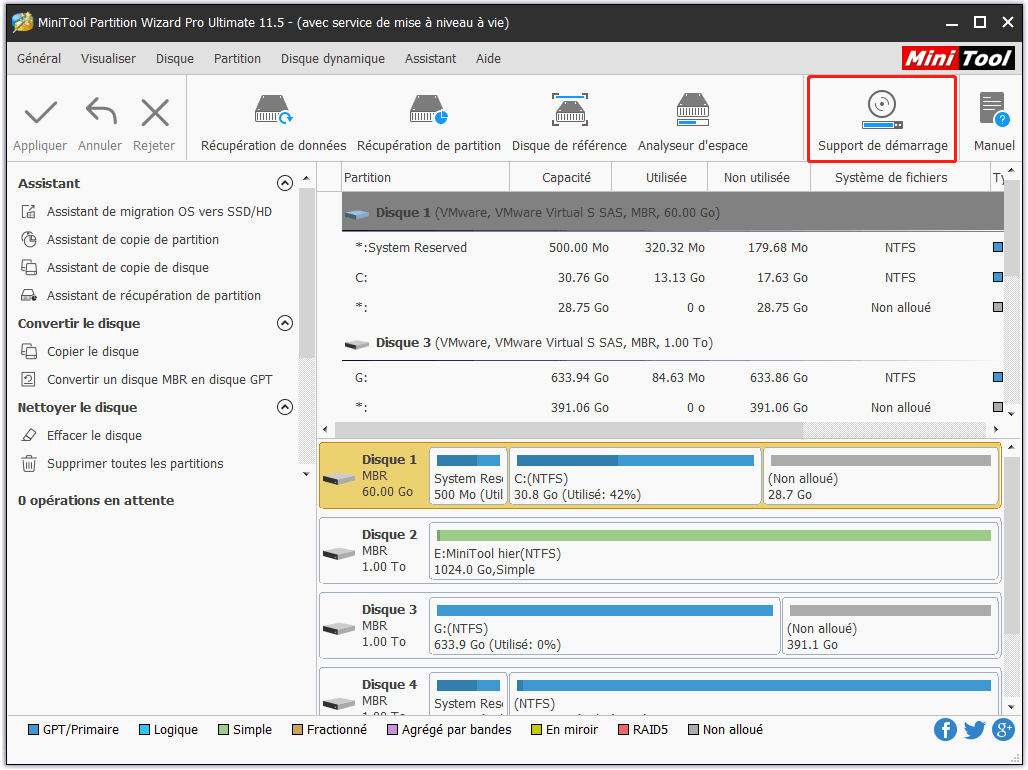Open the Disque dynamique menu
Image resolution: width=1028 pixels, height=770 pixels.
332,58
